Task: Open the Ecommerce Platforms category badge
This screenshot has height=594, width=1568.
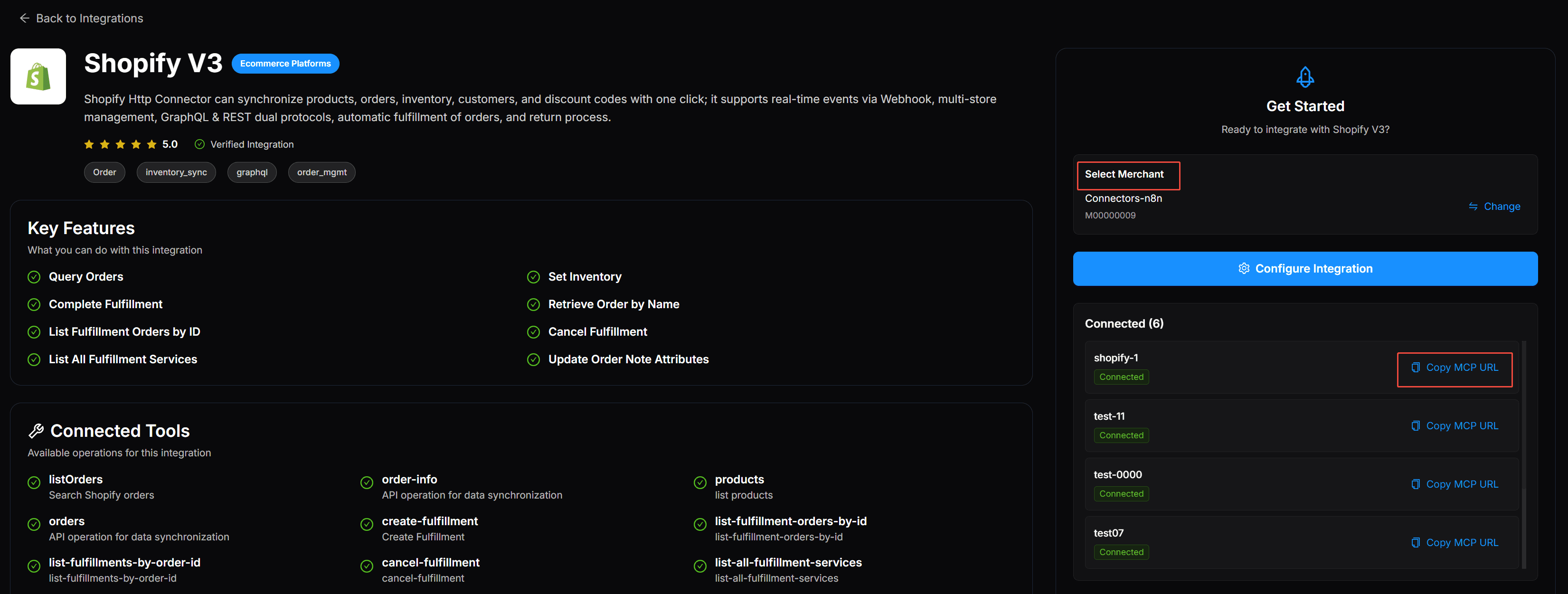Action: coord(285,63)
